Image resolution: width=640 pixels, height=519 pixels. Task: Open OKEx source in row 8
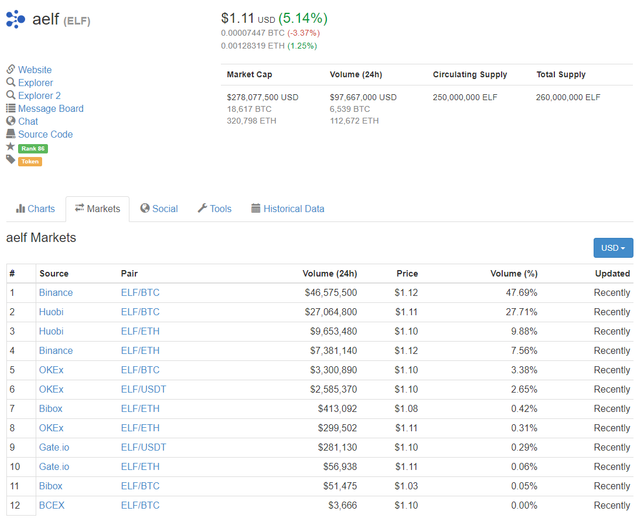click(51, 428)
